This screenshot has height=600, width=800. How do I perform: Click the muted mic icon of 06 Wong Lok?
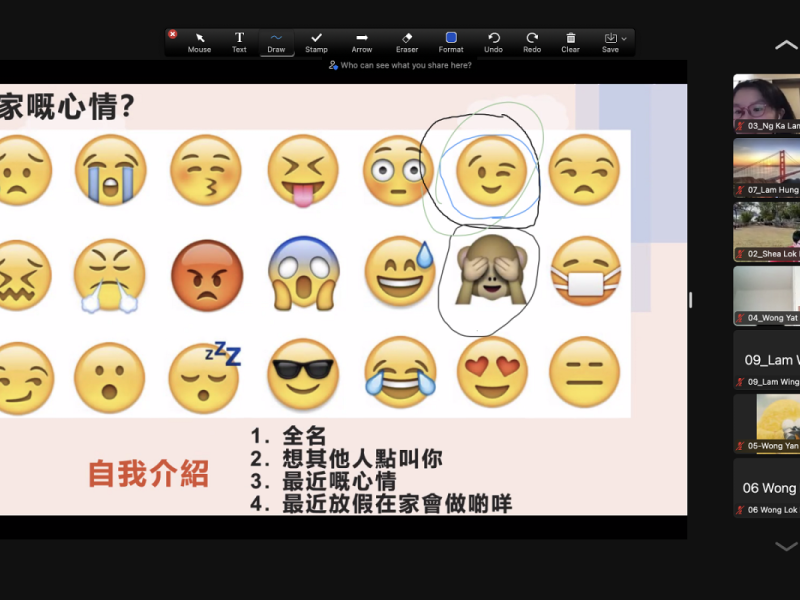740,510
